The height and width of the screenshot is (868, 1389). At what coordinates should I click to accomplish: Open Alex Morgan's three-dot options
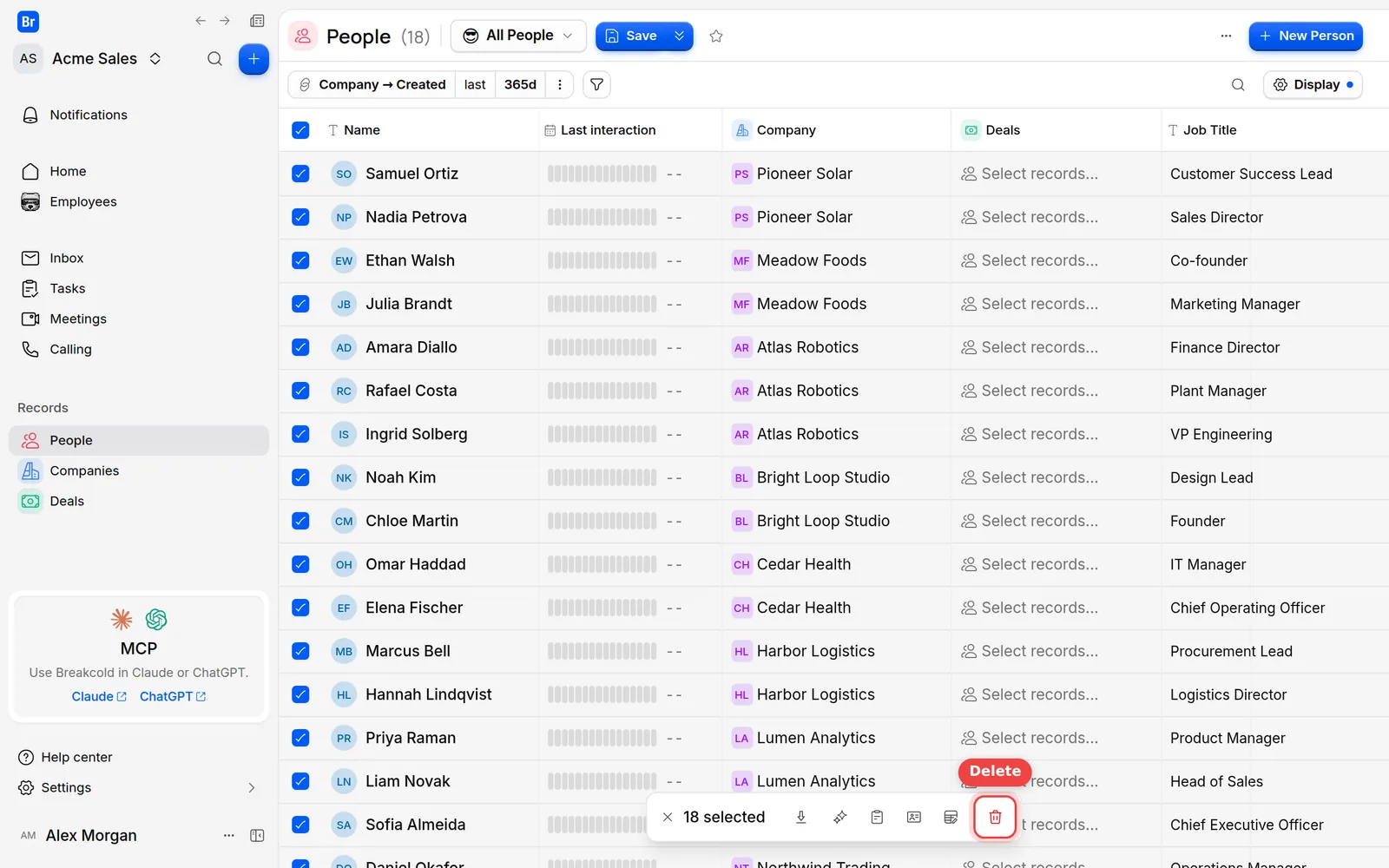pyautogui.click(x=229, y=835)
